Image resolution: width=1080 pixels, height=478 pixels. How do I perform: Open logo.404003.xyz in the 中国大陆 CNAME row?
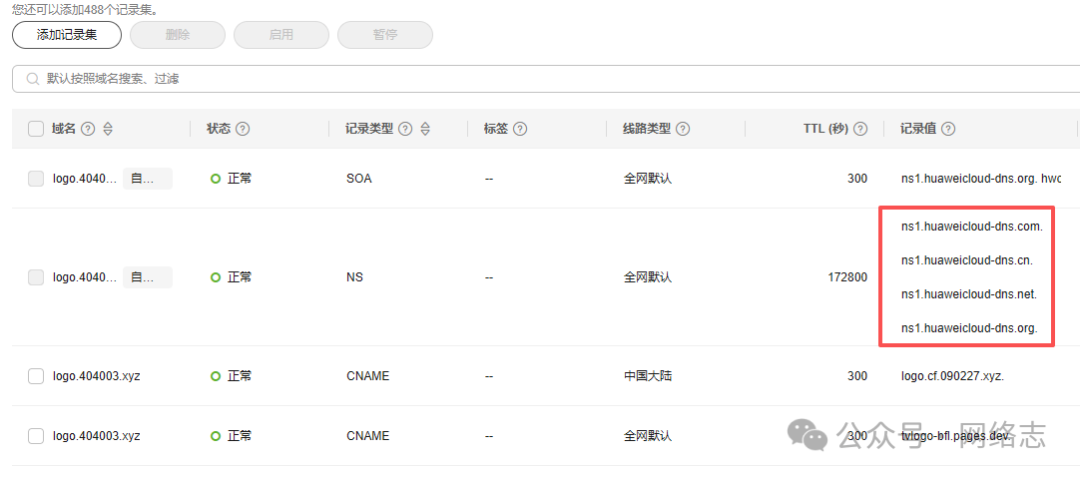pyautogui.click(x=96, y=376)
